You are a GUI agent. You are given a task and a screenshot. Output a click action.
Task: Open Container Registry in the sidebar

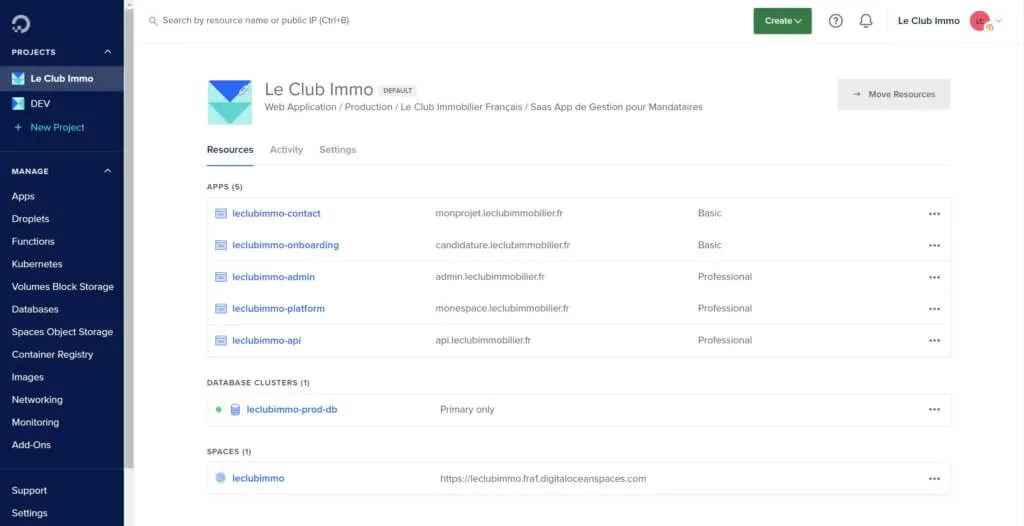click(52, 354)
